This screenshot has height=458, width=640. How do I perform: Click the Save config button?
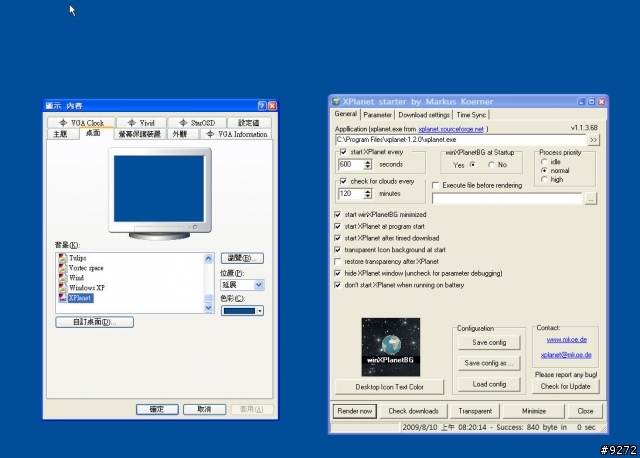[x=489, y=342]
